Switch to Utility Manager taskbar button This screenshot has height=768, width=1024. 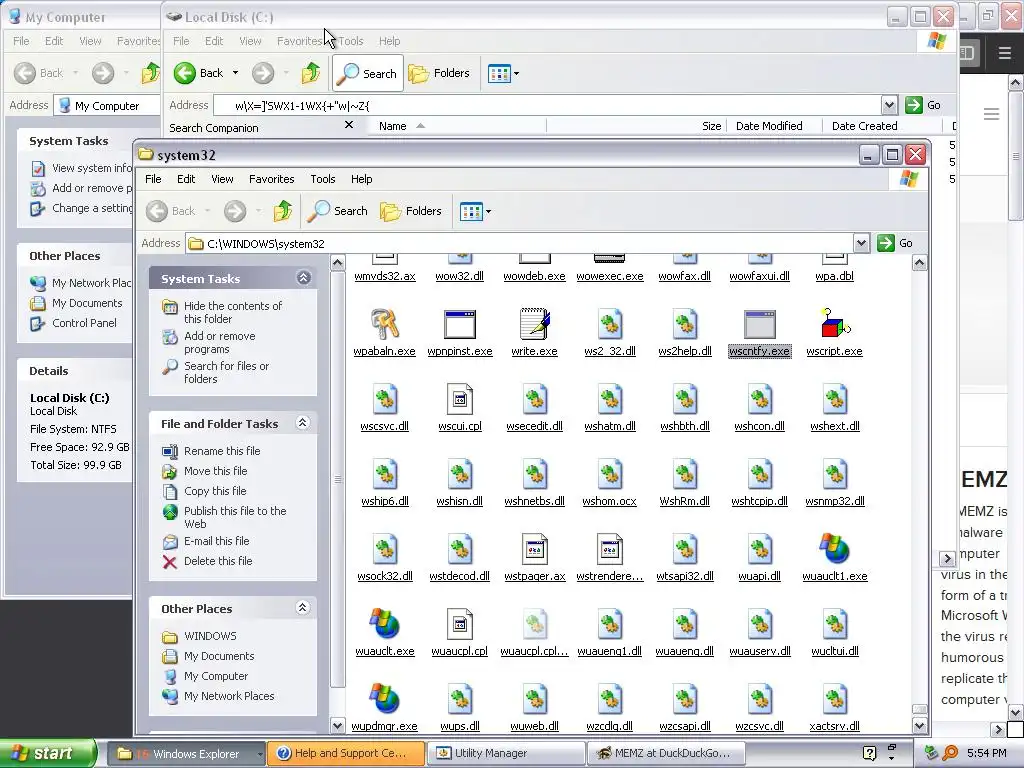click(x=506, y=754)
